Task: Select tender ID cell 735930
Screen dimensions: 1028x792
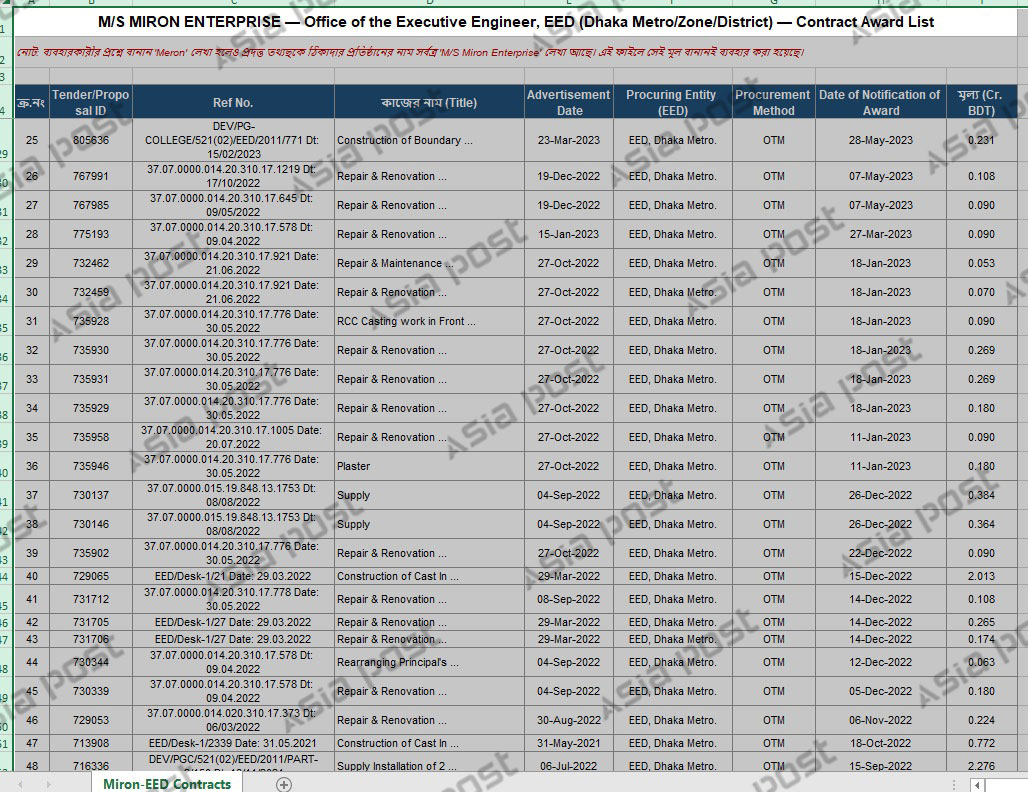Action: [x=90, y=350]
